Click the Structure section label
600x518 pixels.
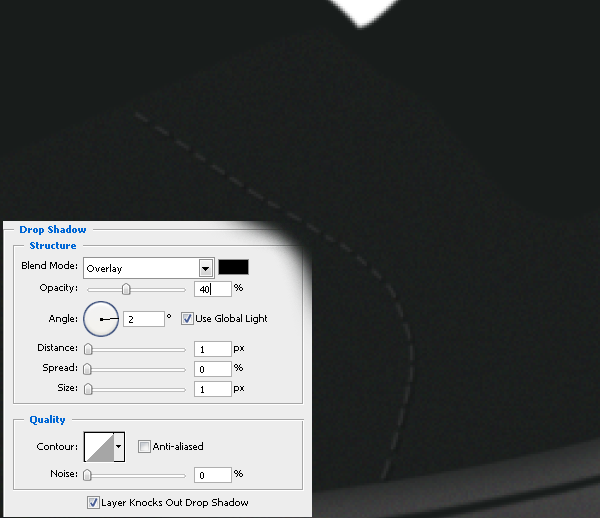pos(53,246)
